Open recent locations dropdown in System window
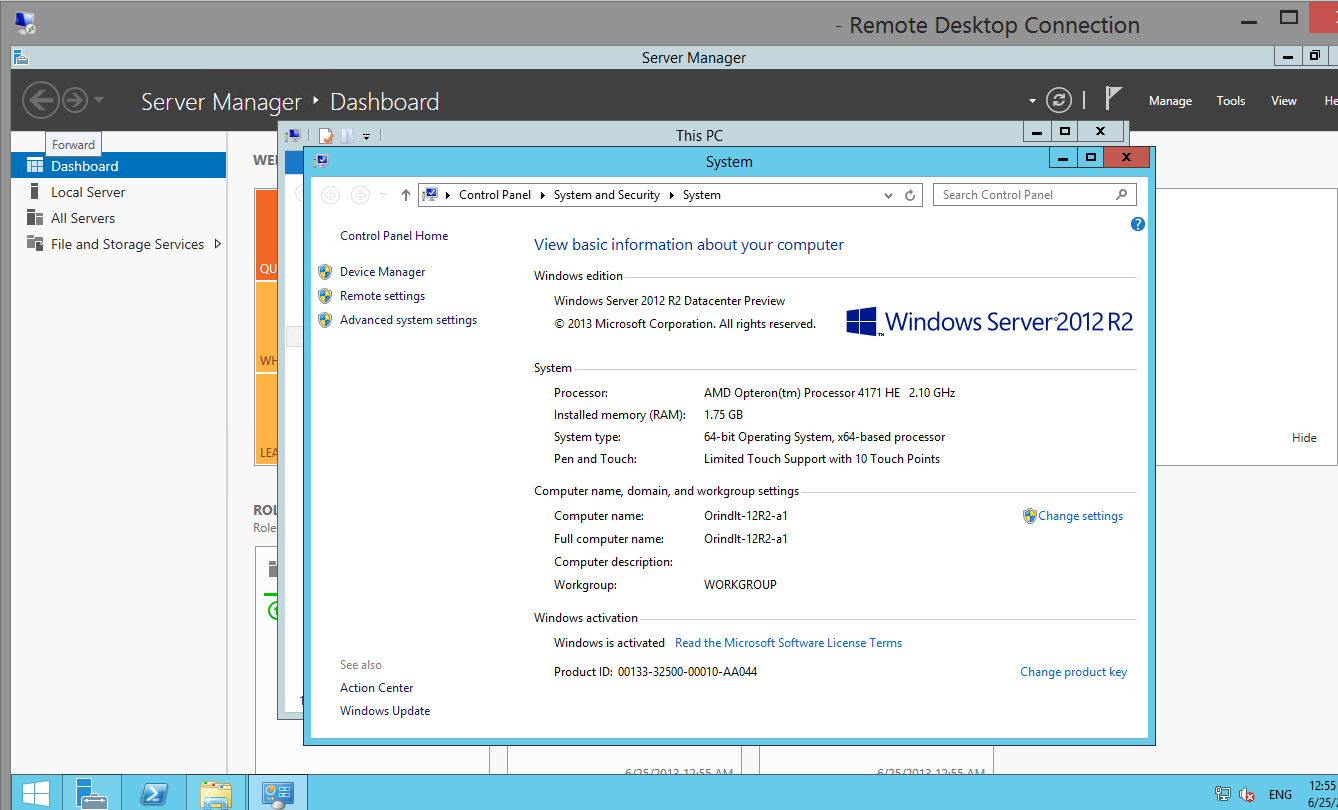1338x810 pixels. pos(383,195)
